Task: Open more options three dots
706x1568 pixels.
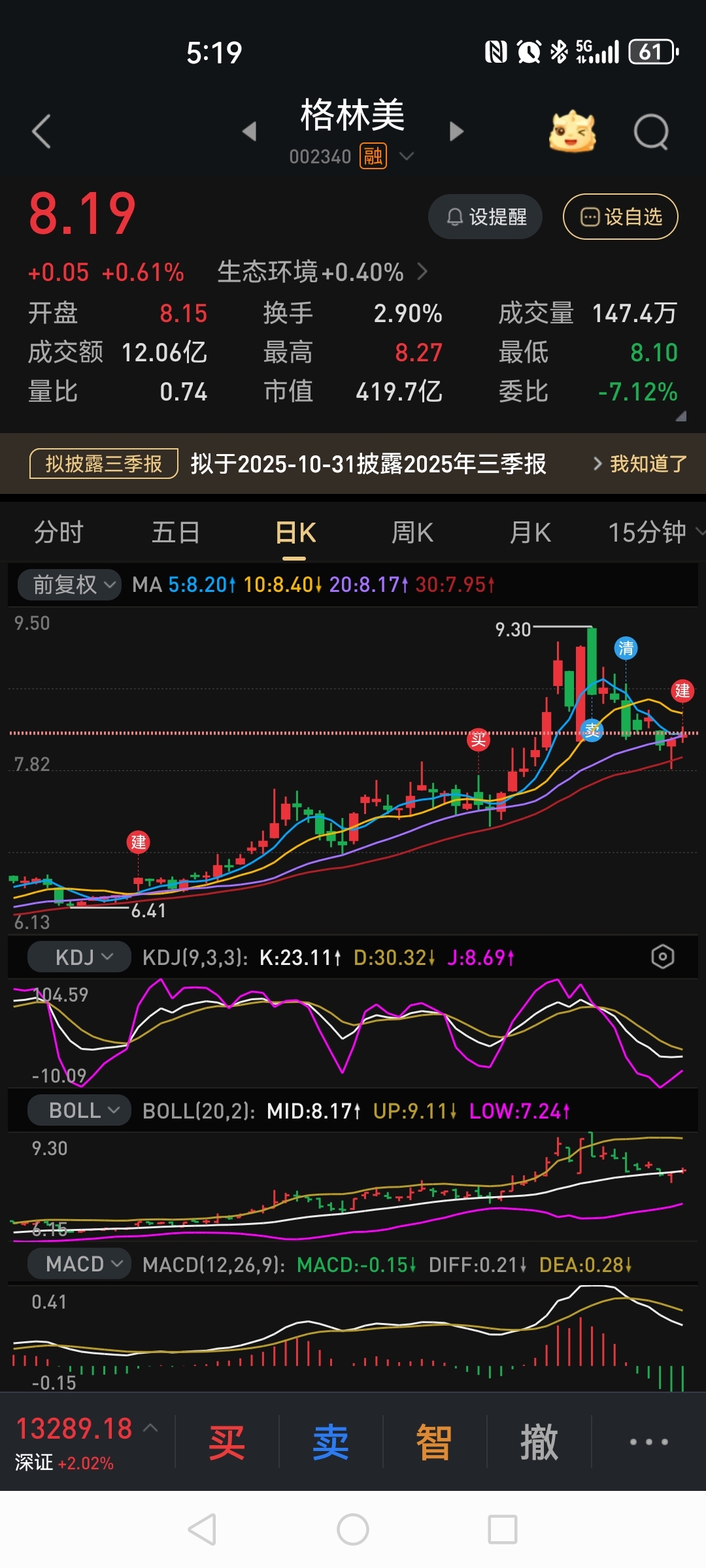Action: tap(648, 1442)
